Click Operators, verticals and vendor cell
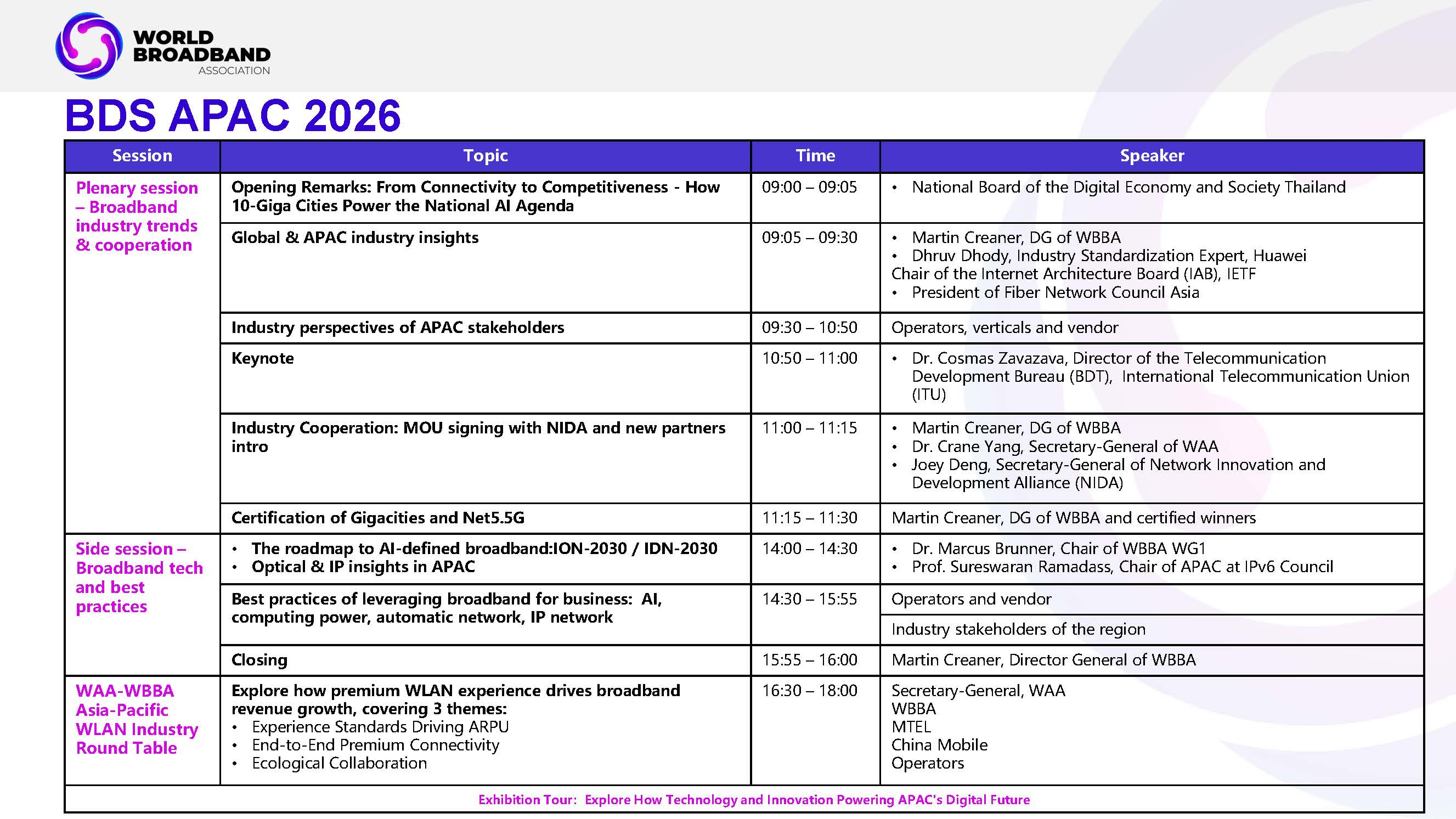1456x819 pixels. [x=1152, y=328]
